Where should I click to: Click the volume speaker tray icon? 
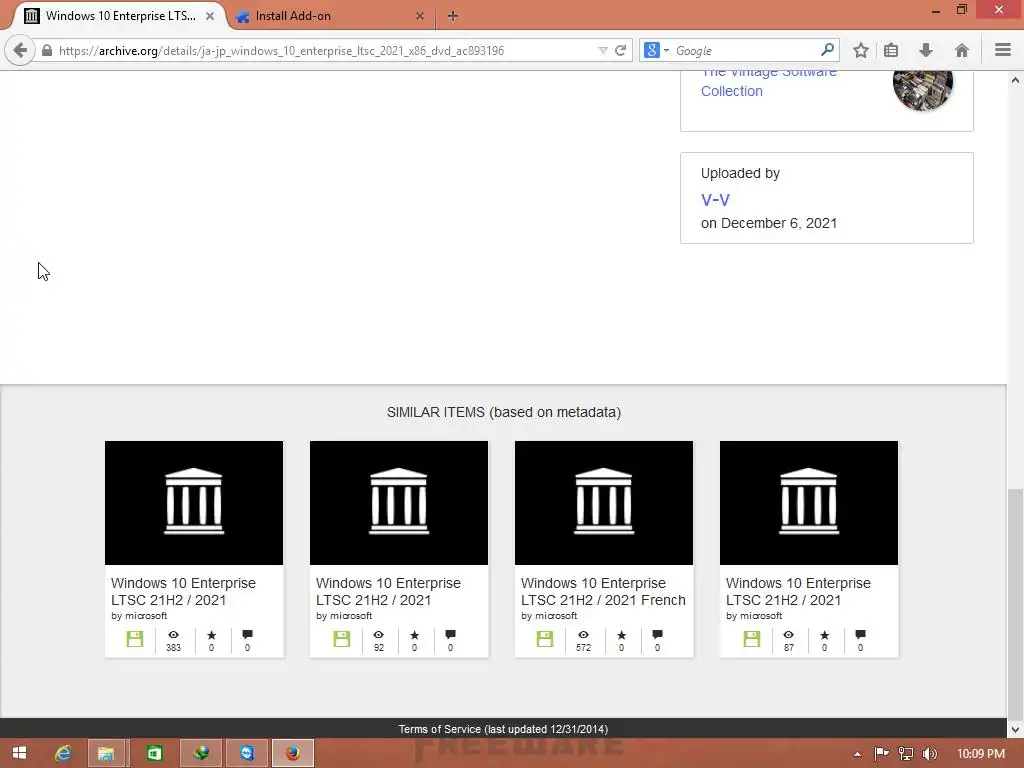929,754
